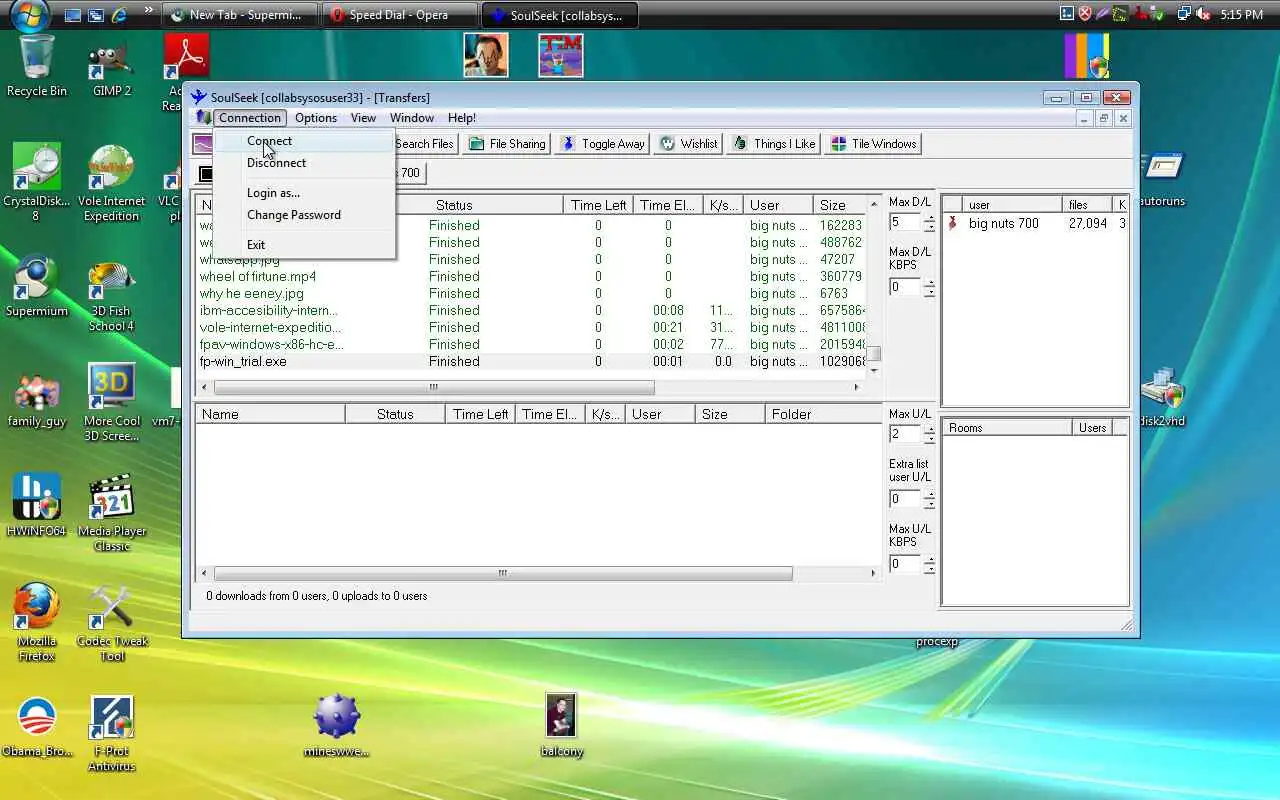Viewport: 1280px width, 800px height.
Task: Click Toggle Away toolbar button
Action: point(602,144)
